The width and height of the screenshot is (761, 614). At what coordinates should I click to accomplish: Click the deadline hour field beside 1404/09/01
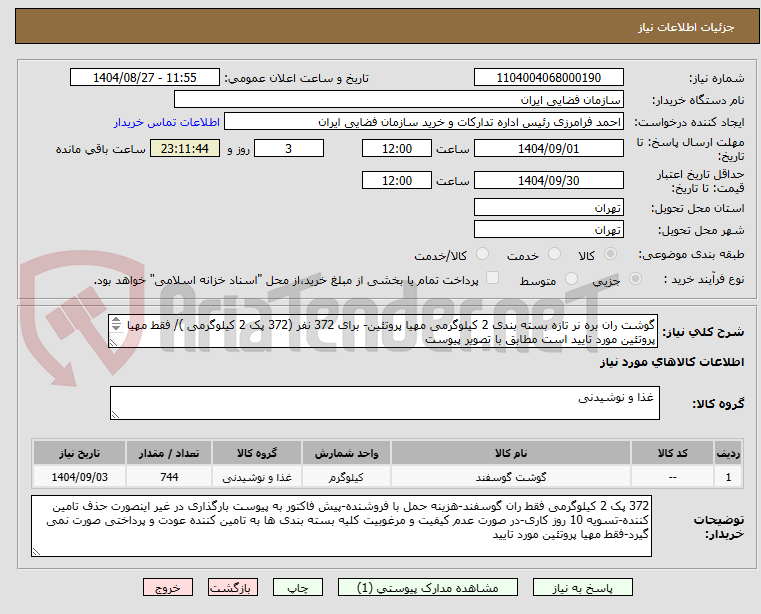point(397,149)
